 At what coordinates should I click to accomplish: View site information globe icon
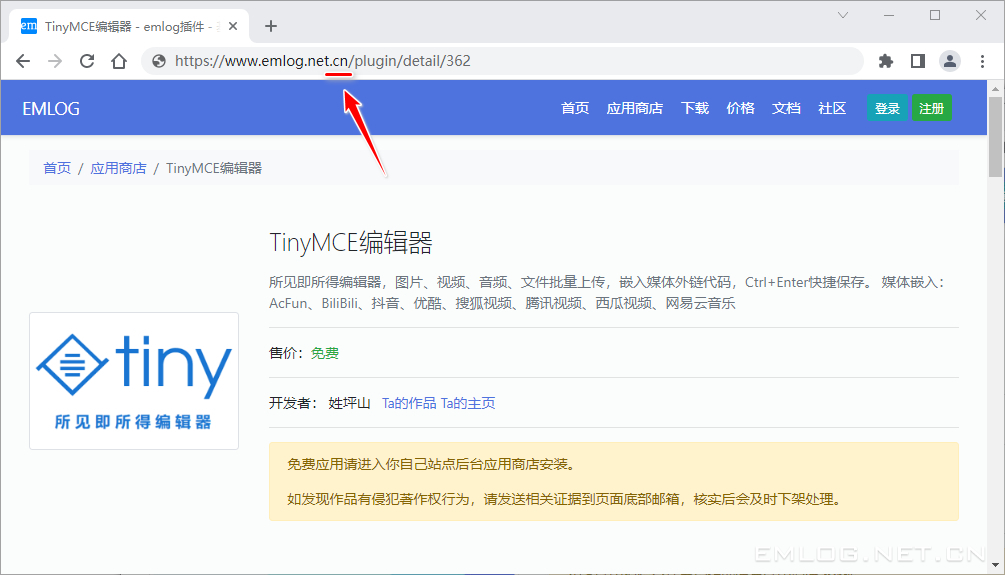pos(158,61)
